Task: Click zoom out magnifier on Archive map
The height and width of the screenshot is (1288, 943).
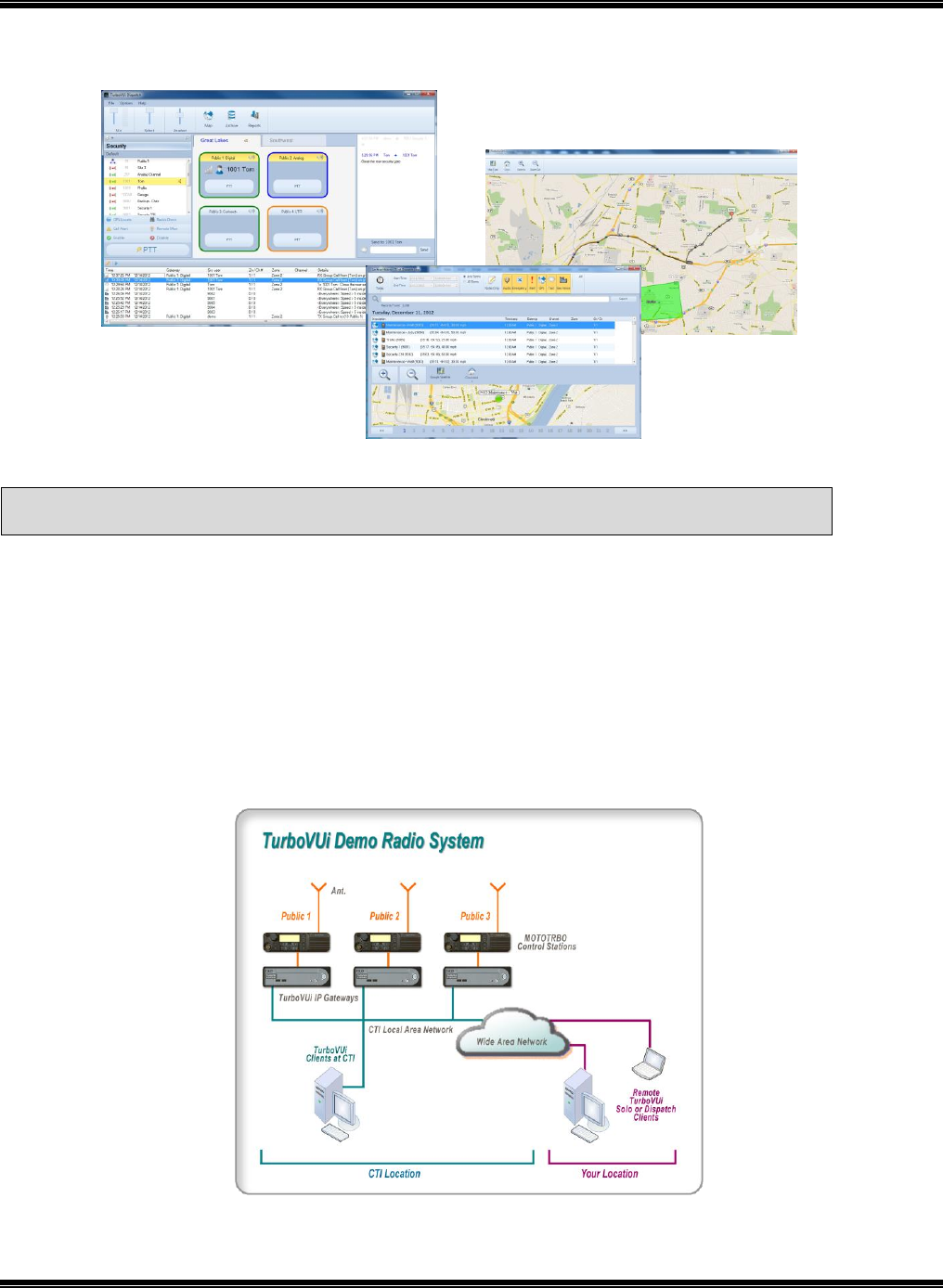Action: pos(412,375)
